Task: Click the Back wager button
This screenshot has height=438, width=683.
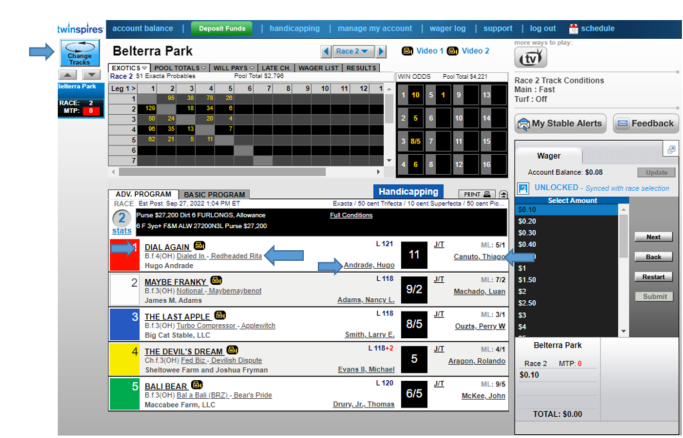Action: pyautogui.click(x=653, y=257)
